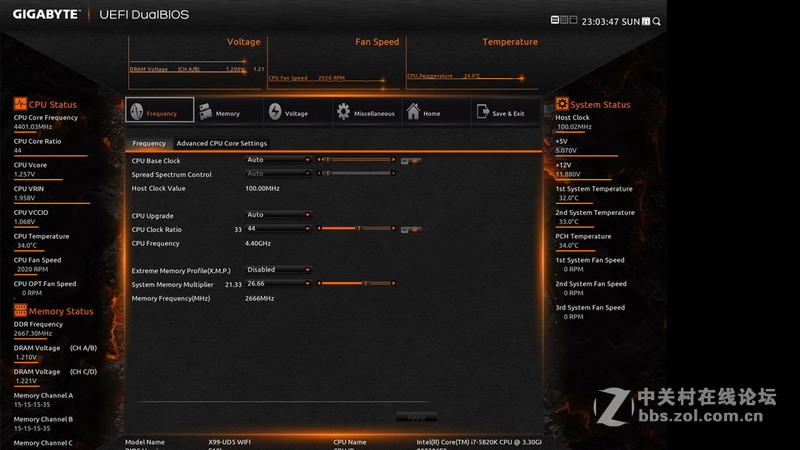Switch to grid display layout icon

tap(564, 20)
